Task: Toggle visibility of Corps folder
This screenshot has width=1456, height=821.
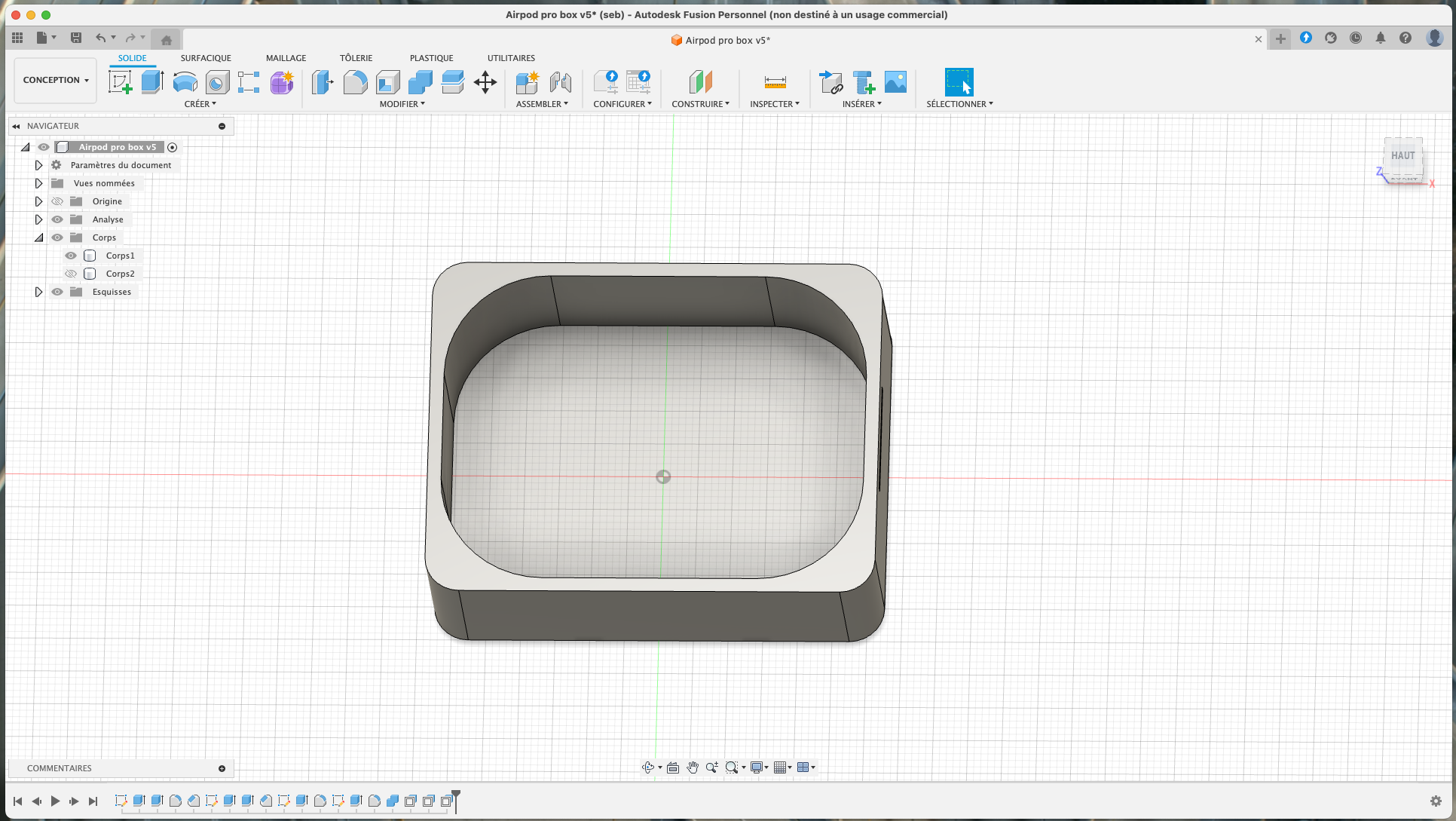Action: (57, 237)
